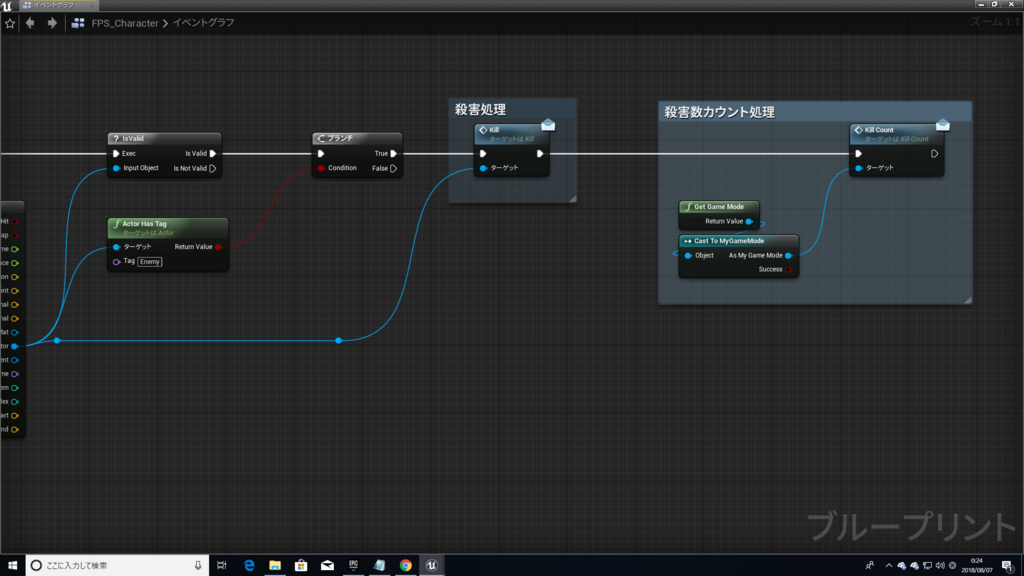Go forward with the right arrow button
The width and height of the screenshot is (1024, 576).
tap(52, 23)
